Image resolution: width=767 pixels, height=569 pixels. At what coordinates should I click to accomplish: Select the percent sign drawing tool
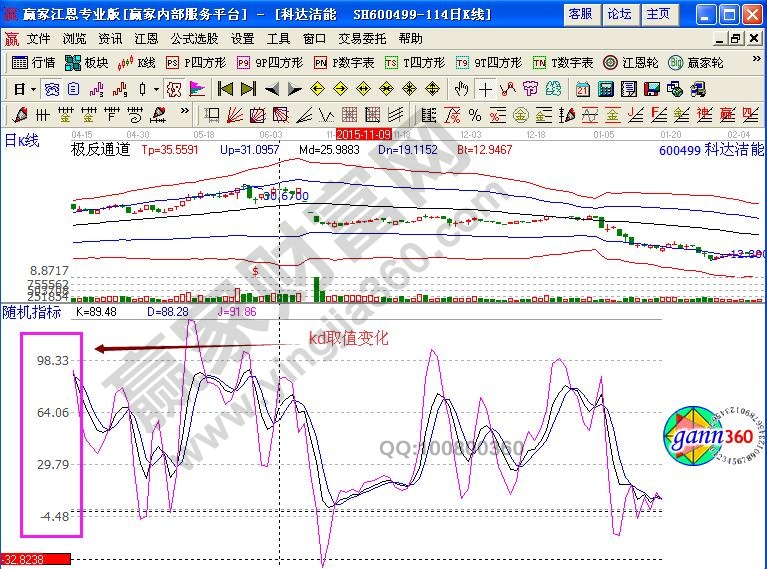474,113
